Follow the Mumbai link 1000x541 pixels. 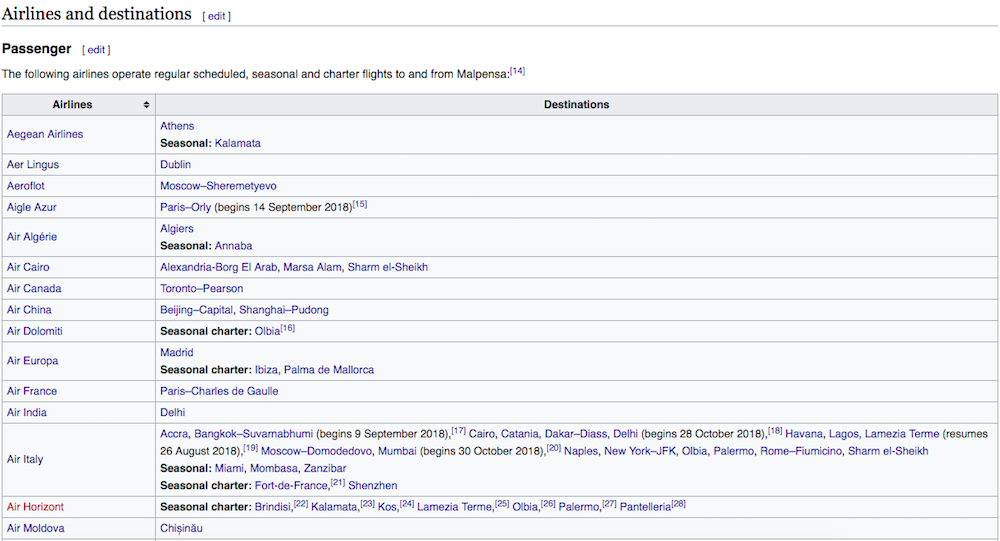coord(397,451)
